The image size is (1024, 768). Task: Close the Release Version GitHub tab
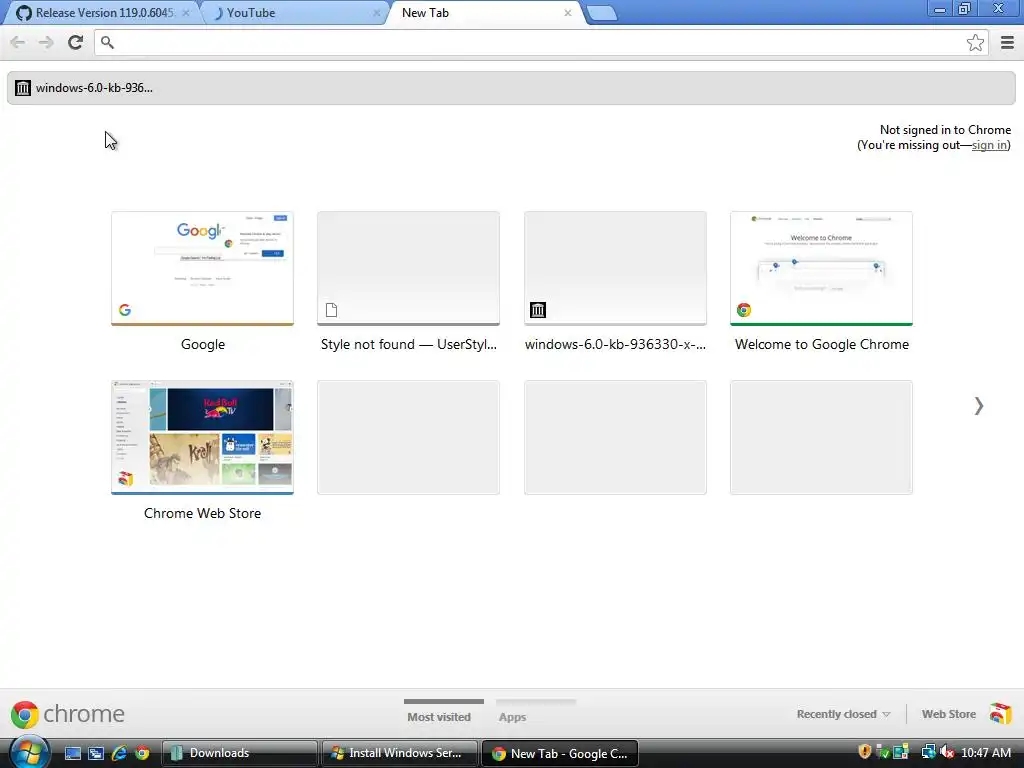pyautogui.click(x=185, y=13)
